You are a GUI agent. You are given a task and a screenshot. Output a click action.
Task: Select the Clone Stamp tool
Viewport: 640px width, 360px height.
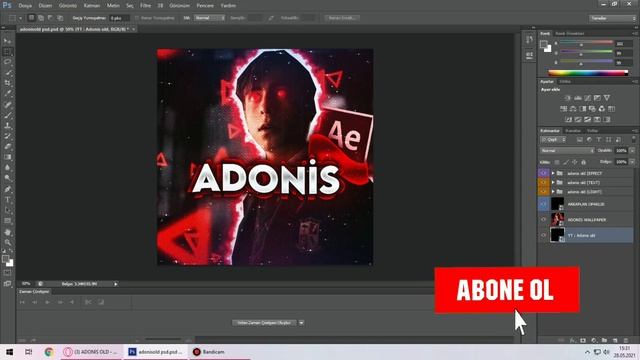7,126
